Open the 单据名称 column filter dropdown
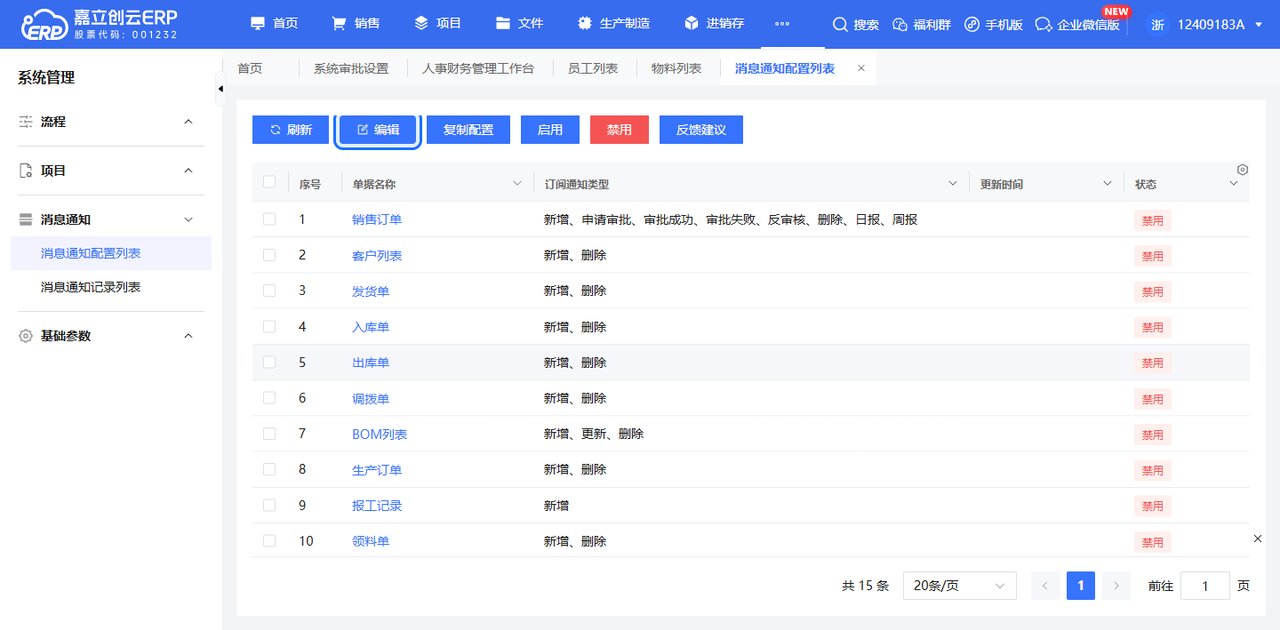Viewport: 1280px width, 630px height. click(517, 184)
